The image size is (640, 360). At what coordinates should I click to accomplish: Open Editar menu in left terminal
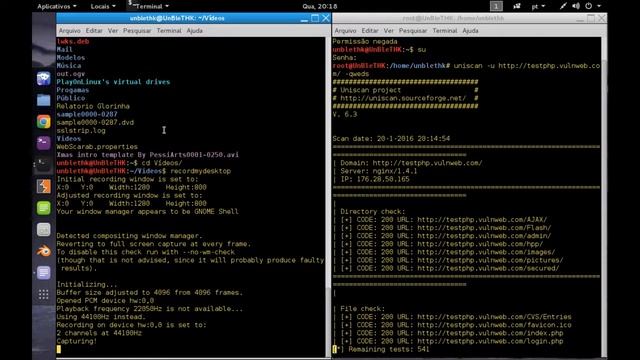pos(94,31)
